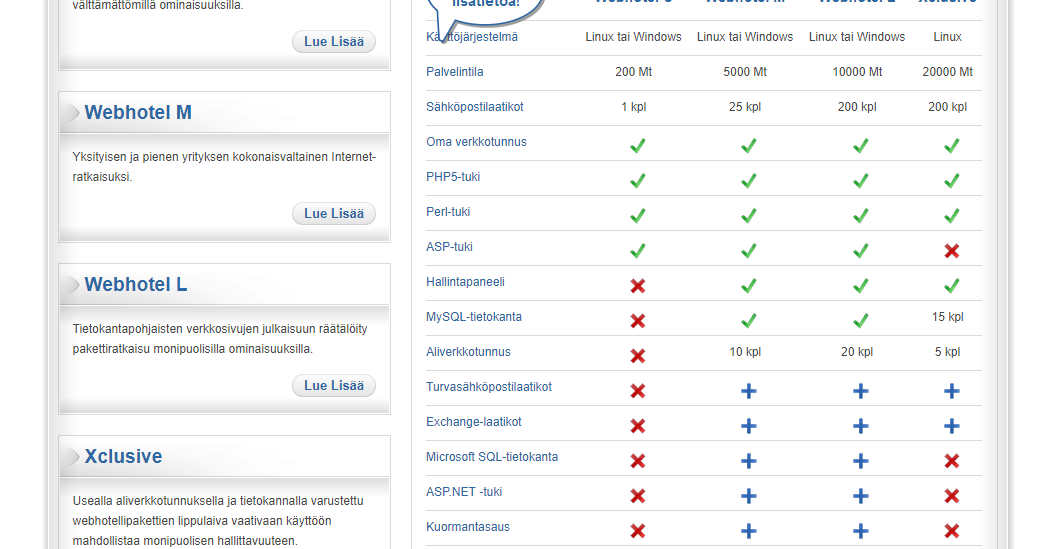Click first red cross in Kuormantasaus row
The height and width of the screenshot is (549, 1057).
point(637,531)
